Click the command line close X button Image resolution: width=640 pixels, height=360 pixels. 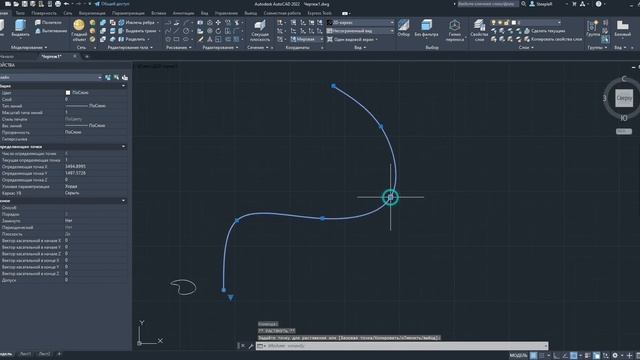click(243, 346)
